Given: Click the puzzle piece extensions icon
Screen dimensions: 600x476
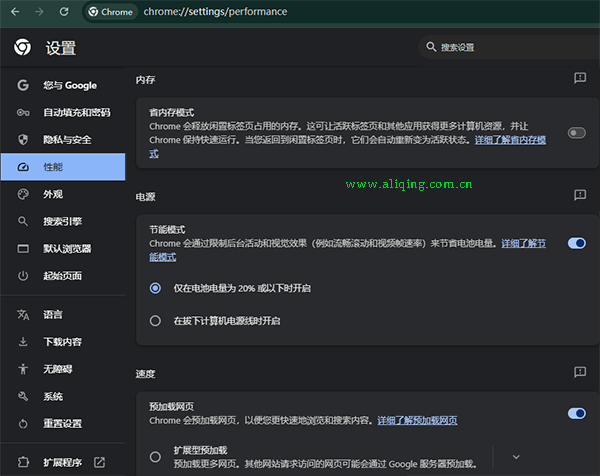Looking at the screenshot, I should click(x=23, y=462).
